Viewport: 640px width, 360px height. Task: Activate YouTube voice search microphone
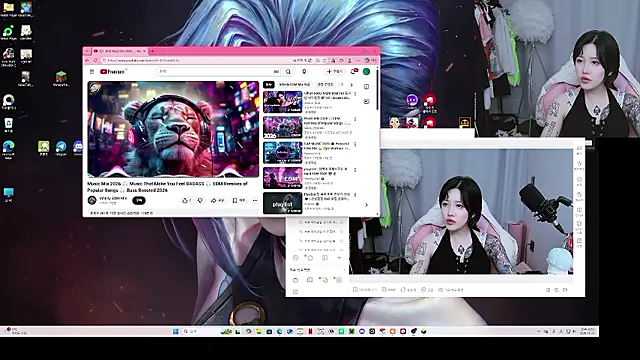[x=304, y=72]
